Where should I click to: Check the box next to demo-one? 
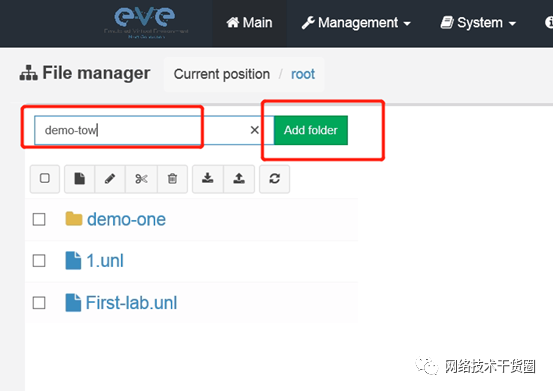click(x=39, y=219)
